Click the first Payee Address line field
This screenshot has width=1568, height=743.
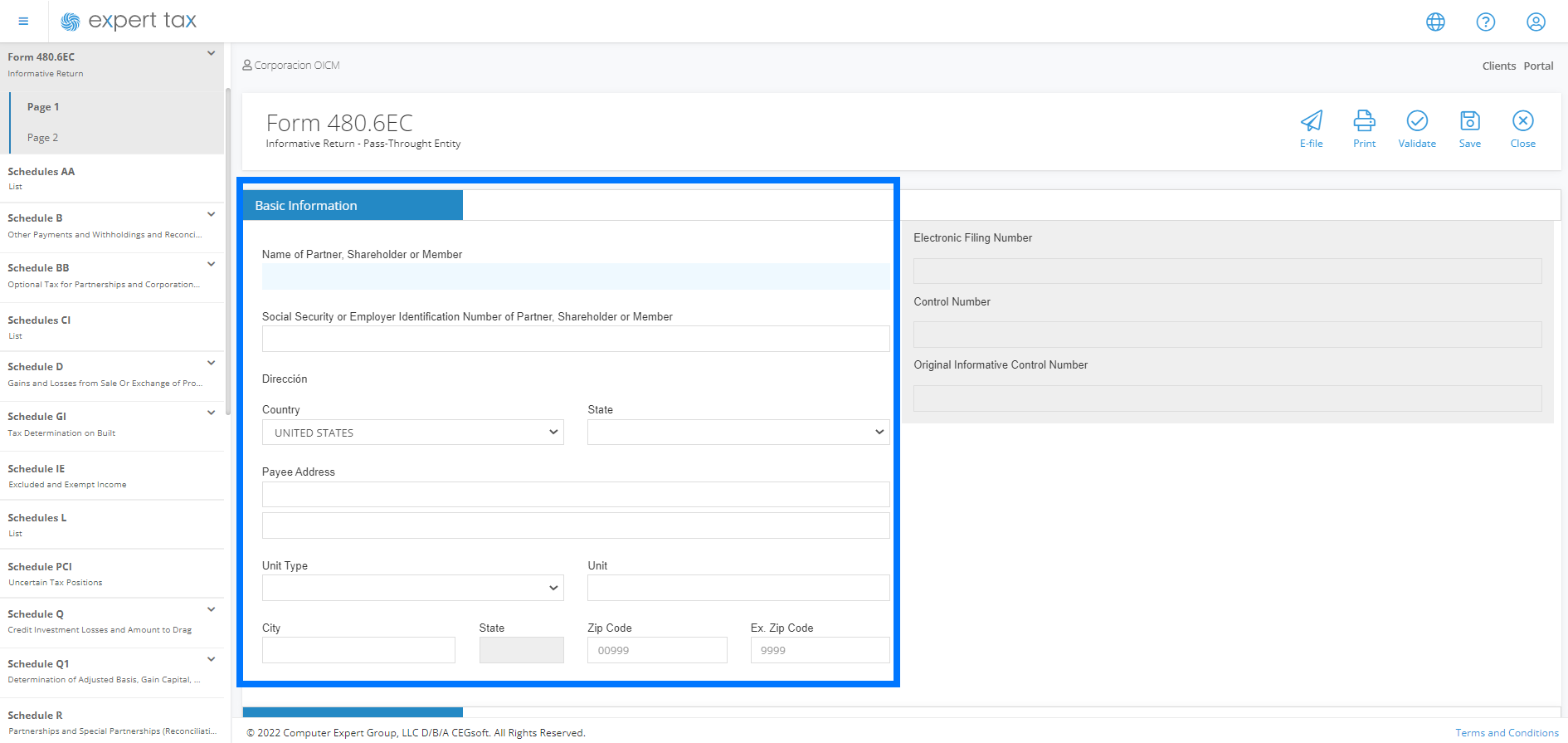click(576, 495)
